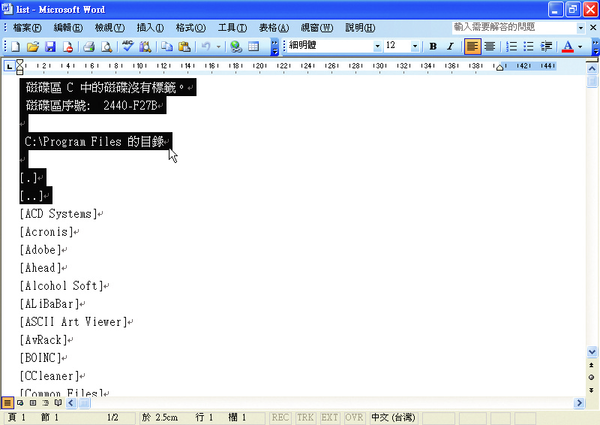Toggle bold formatting
600x425 pixels.
(x=433, y=47)
